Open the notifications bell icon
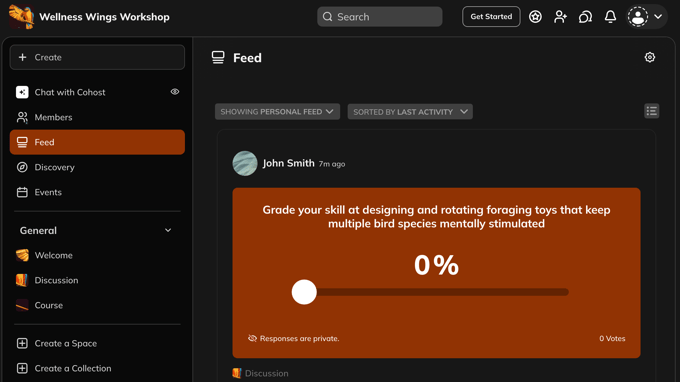Viewport: 680px width, 382px height. (610, 17)
